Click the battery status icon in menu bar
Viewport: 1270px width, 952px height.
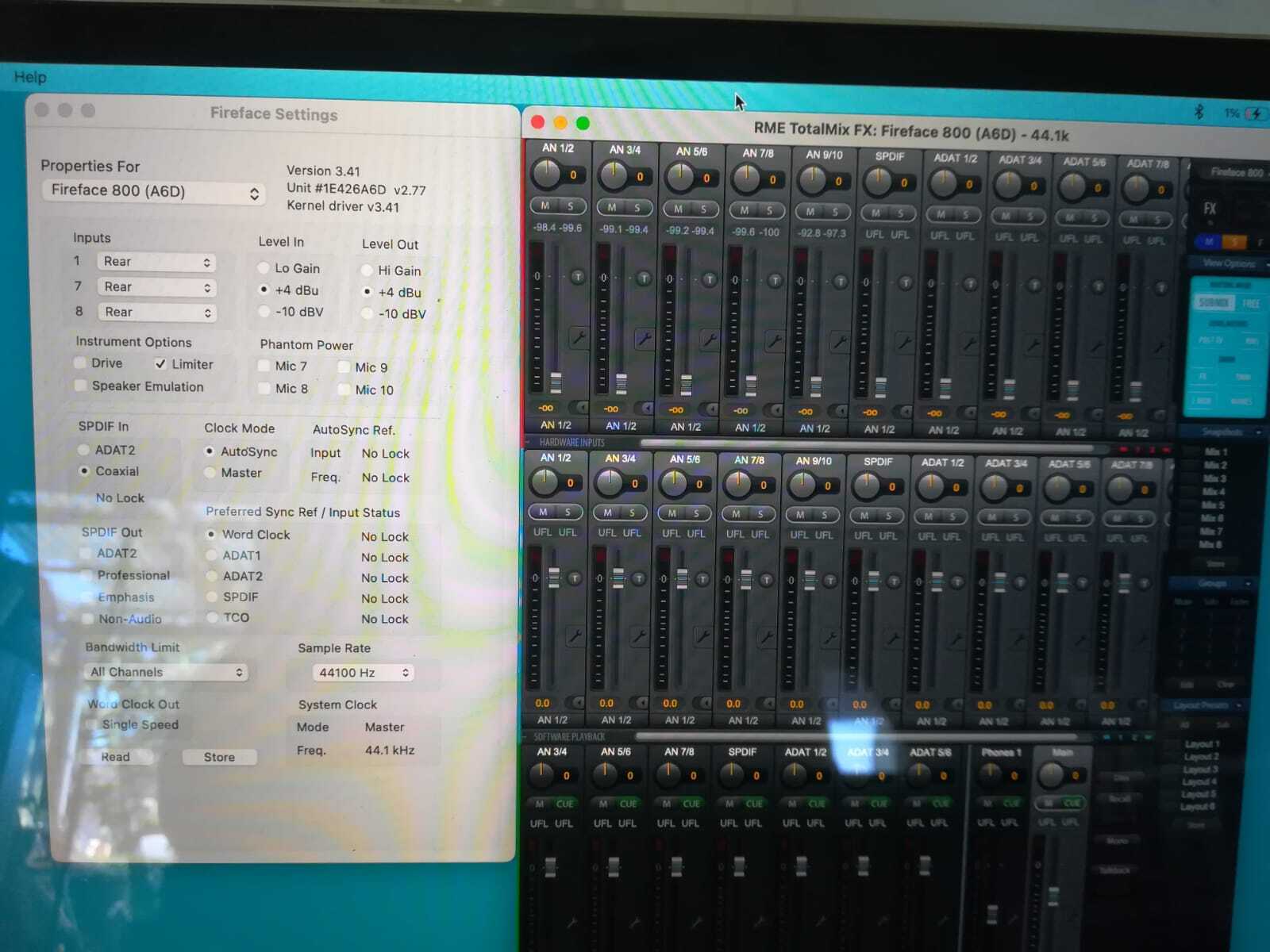(x=1256, y=113)
